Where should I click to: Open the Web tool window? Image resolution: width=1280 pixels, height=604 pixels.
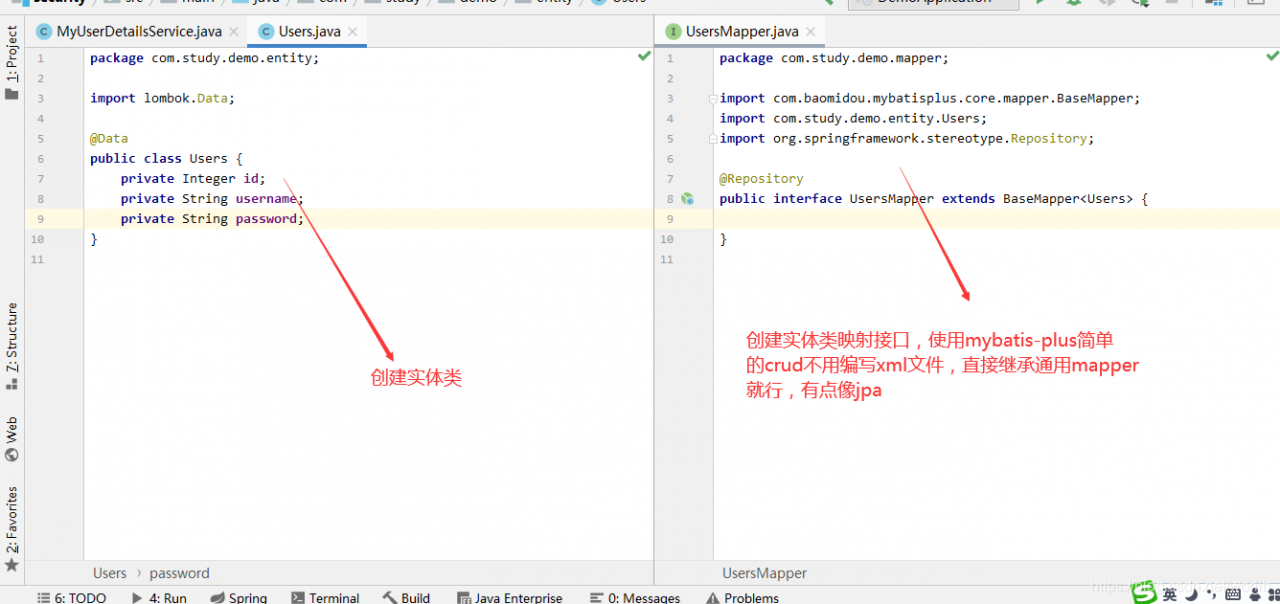12,440
